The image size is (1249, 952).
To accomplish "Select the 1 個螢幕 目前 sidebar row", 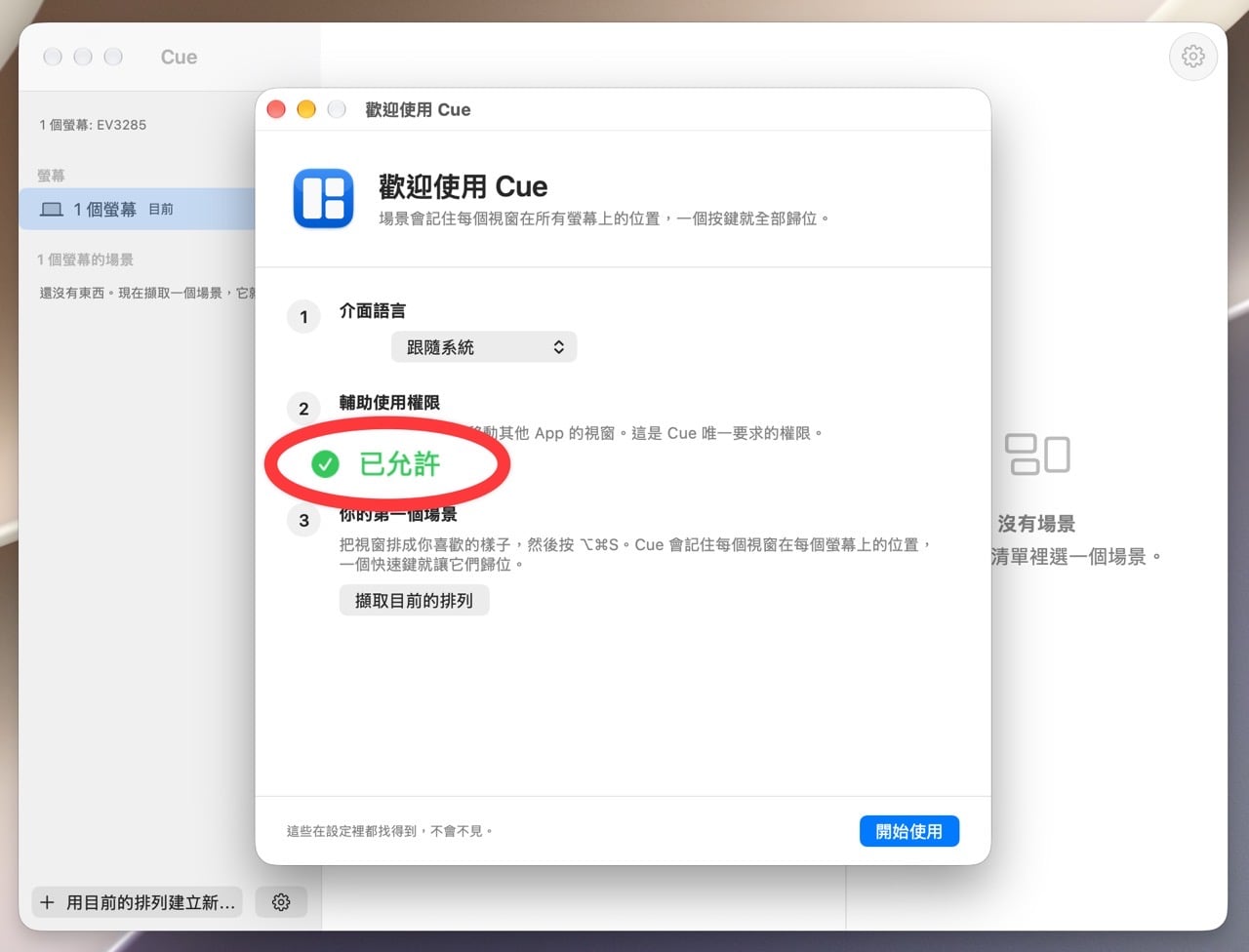I will coord(138,209).
